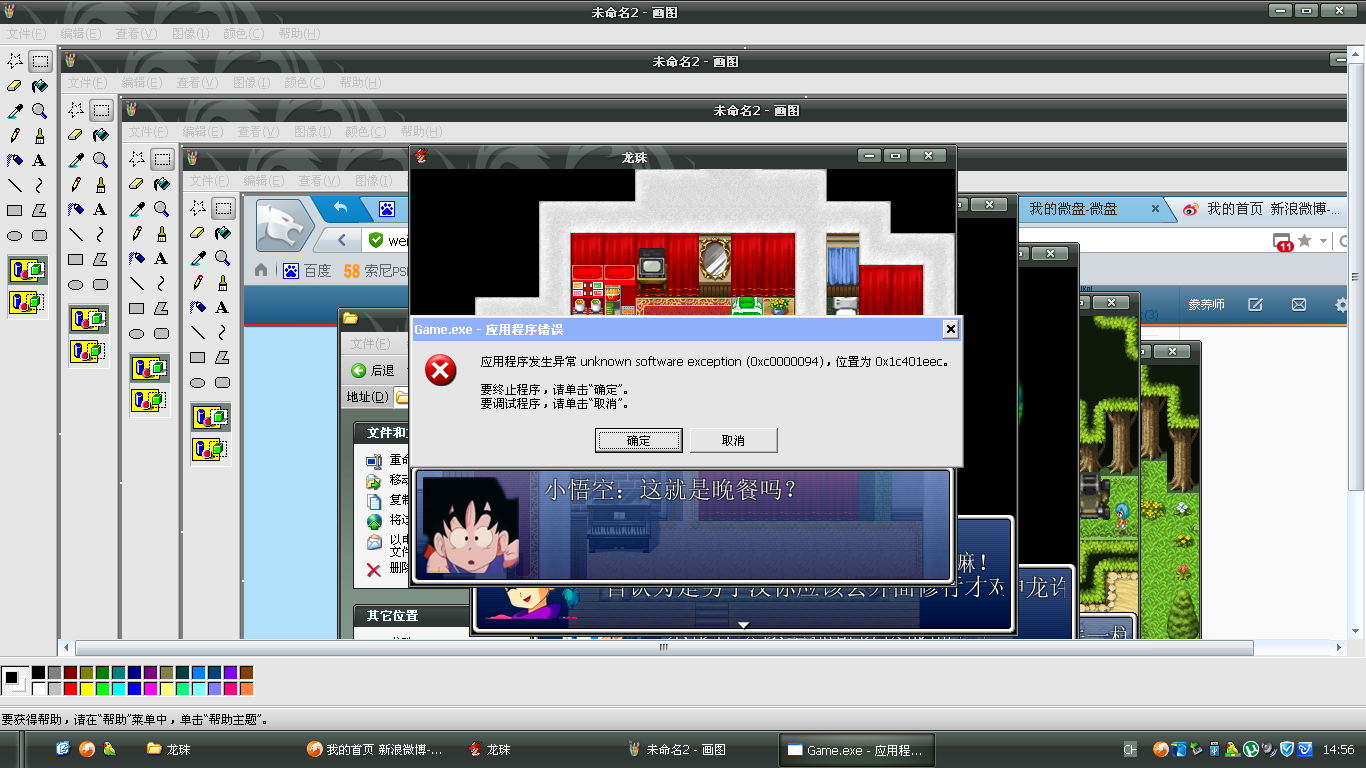Pick the yellow swatch in the color palette

[86, 689]
